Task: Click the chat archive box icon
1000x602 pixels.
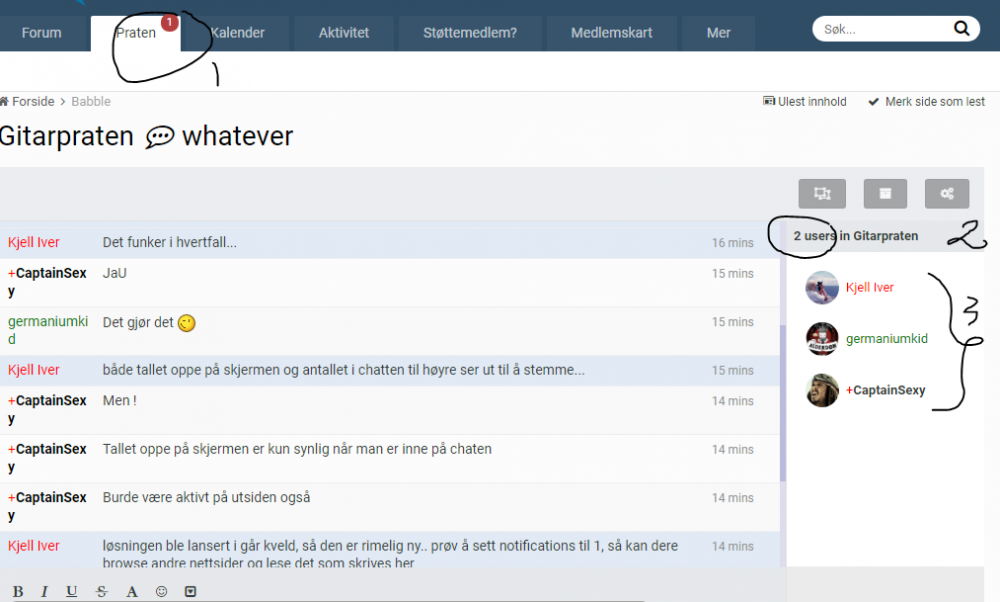Action: [x=885, y=194]
